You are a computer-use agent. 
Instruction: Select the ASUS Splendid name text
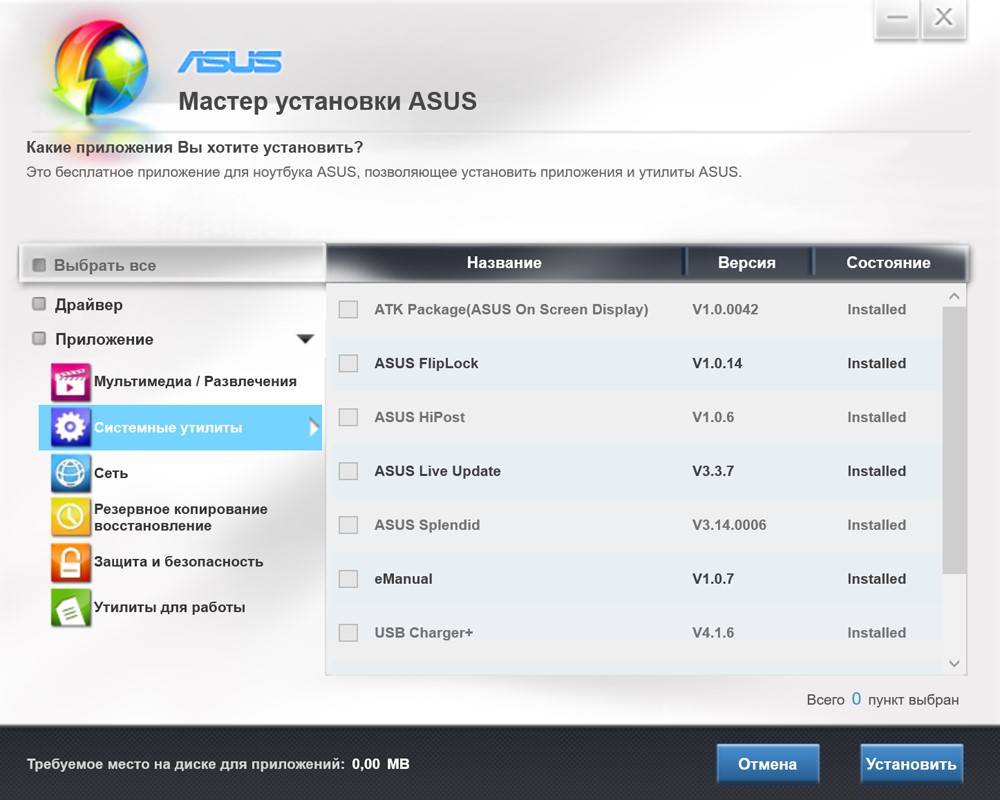427,525
